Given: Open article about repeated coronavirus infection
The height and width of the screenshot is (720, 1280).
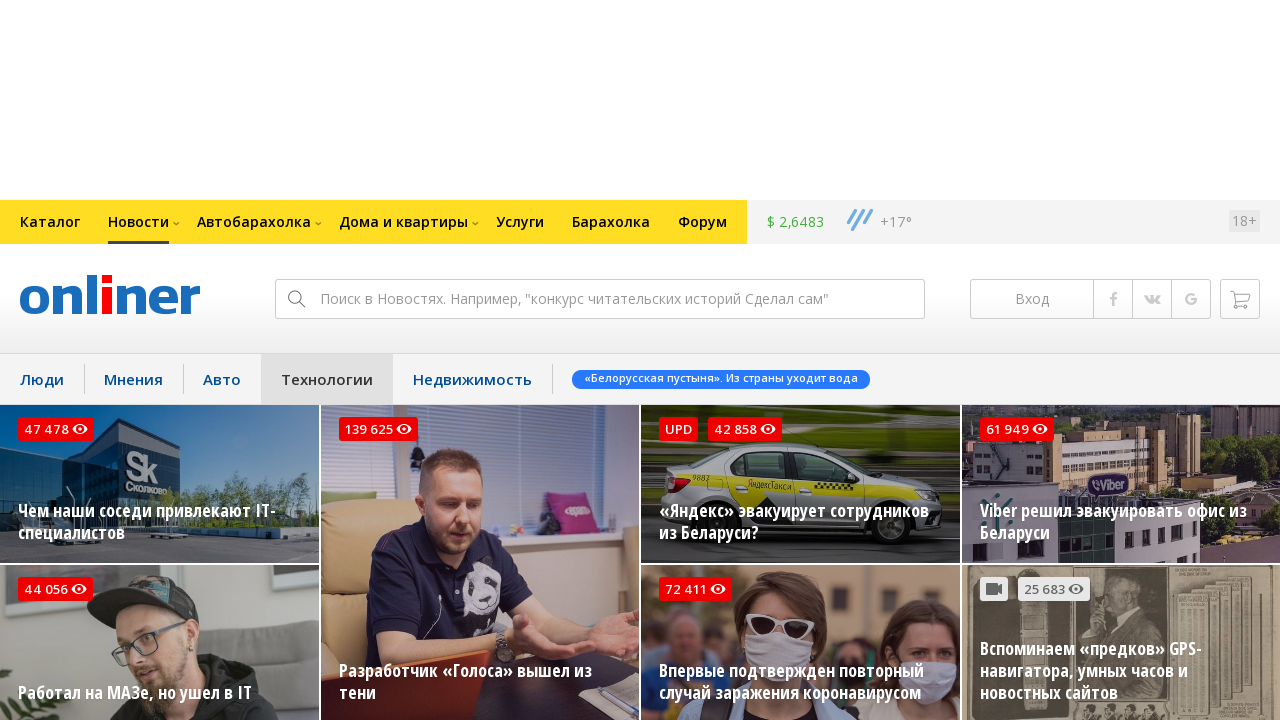Looking at the screenshot, I should 791,682.
